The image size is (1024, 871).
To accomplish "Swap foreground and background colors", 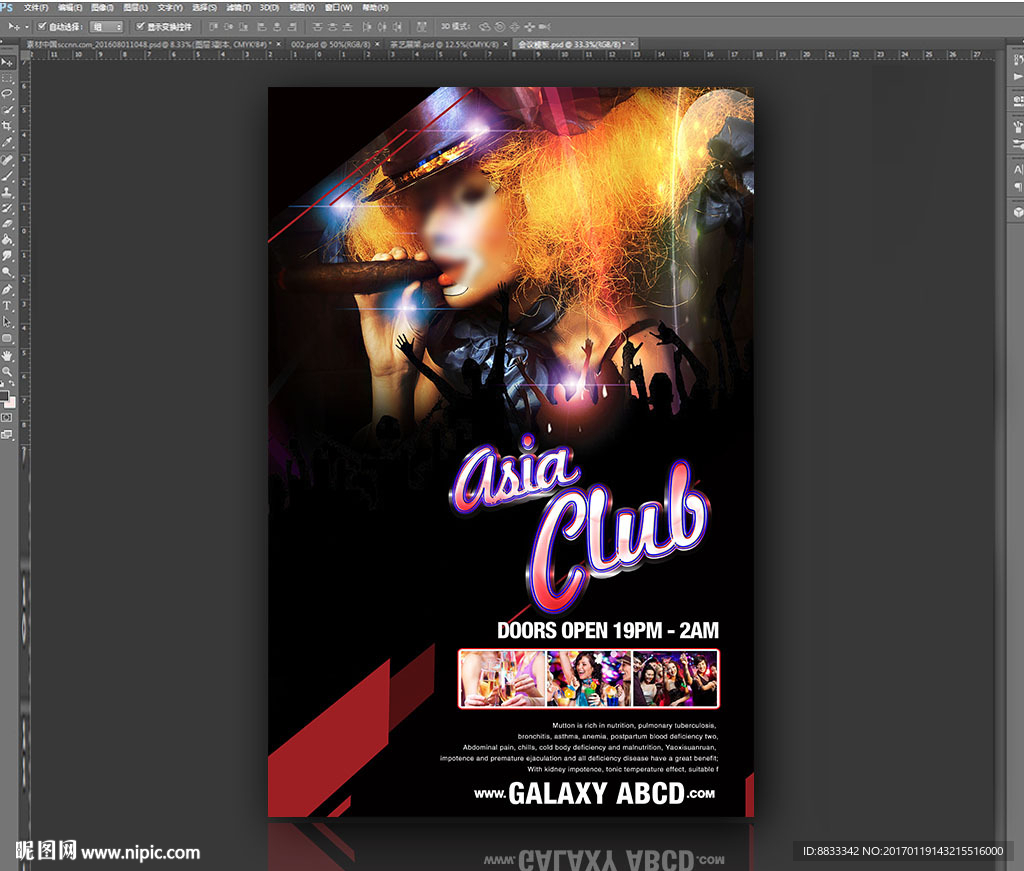I will coord(12,384).
